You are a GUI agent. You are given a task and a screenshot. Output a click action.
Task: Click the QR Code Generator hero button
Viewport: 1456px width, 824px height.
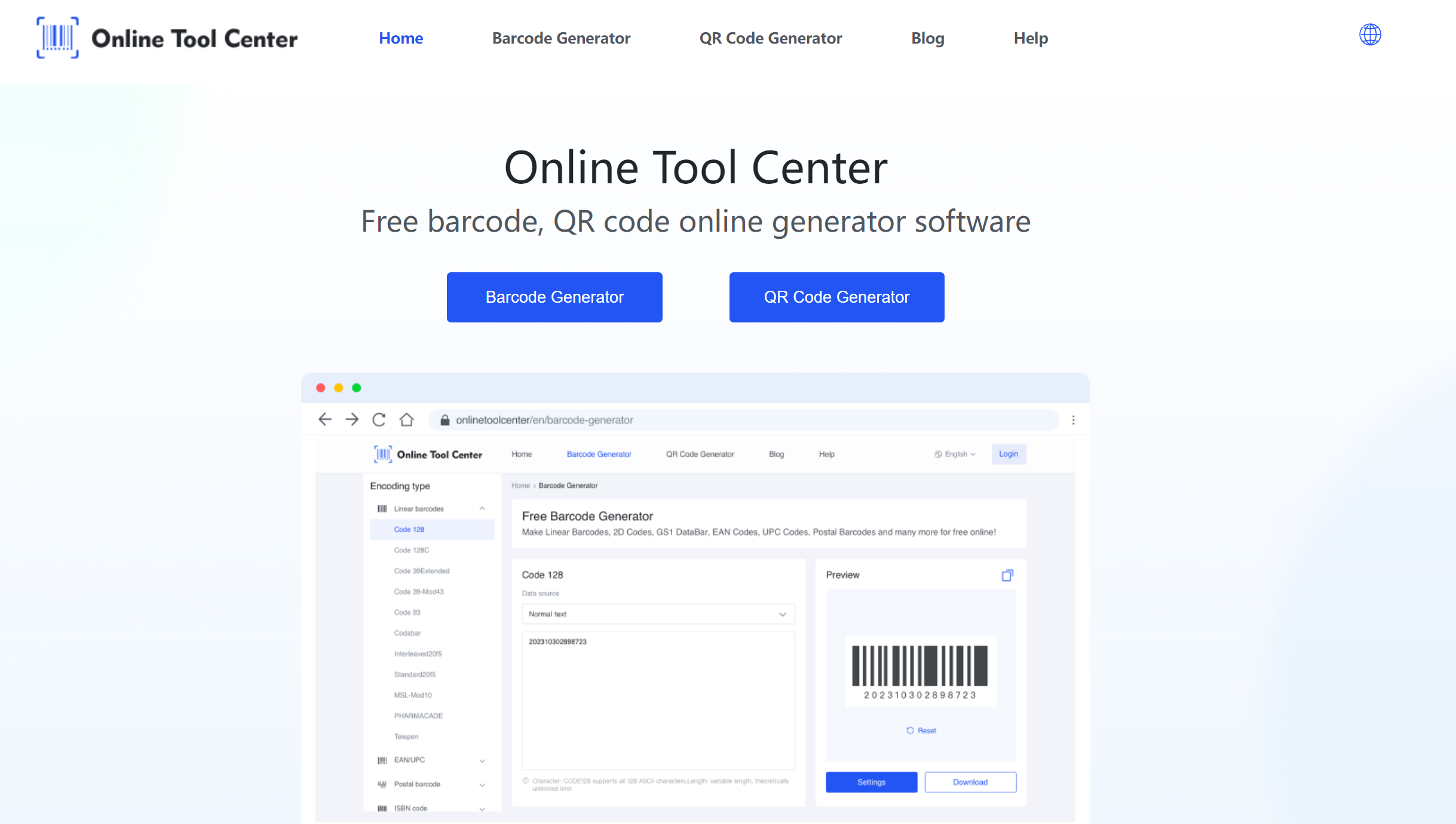point(836,297)
